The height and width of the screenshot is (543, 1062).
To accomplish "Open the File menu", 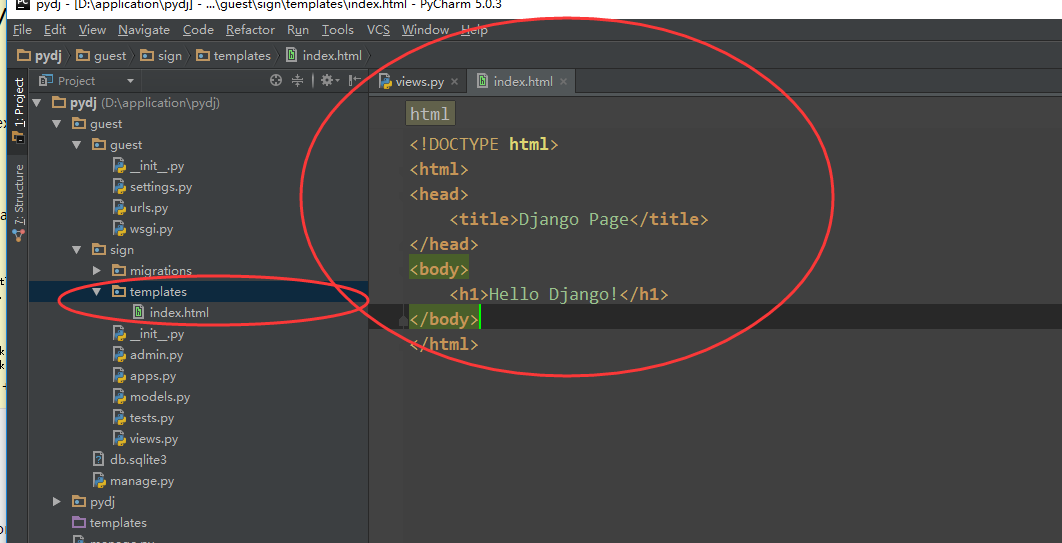I will pos(22,30).
